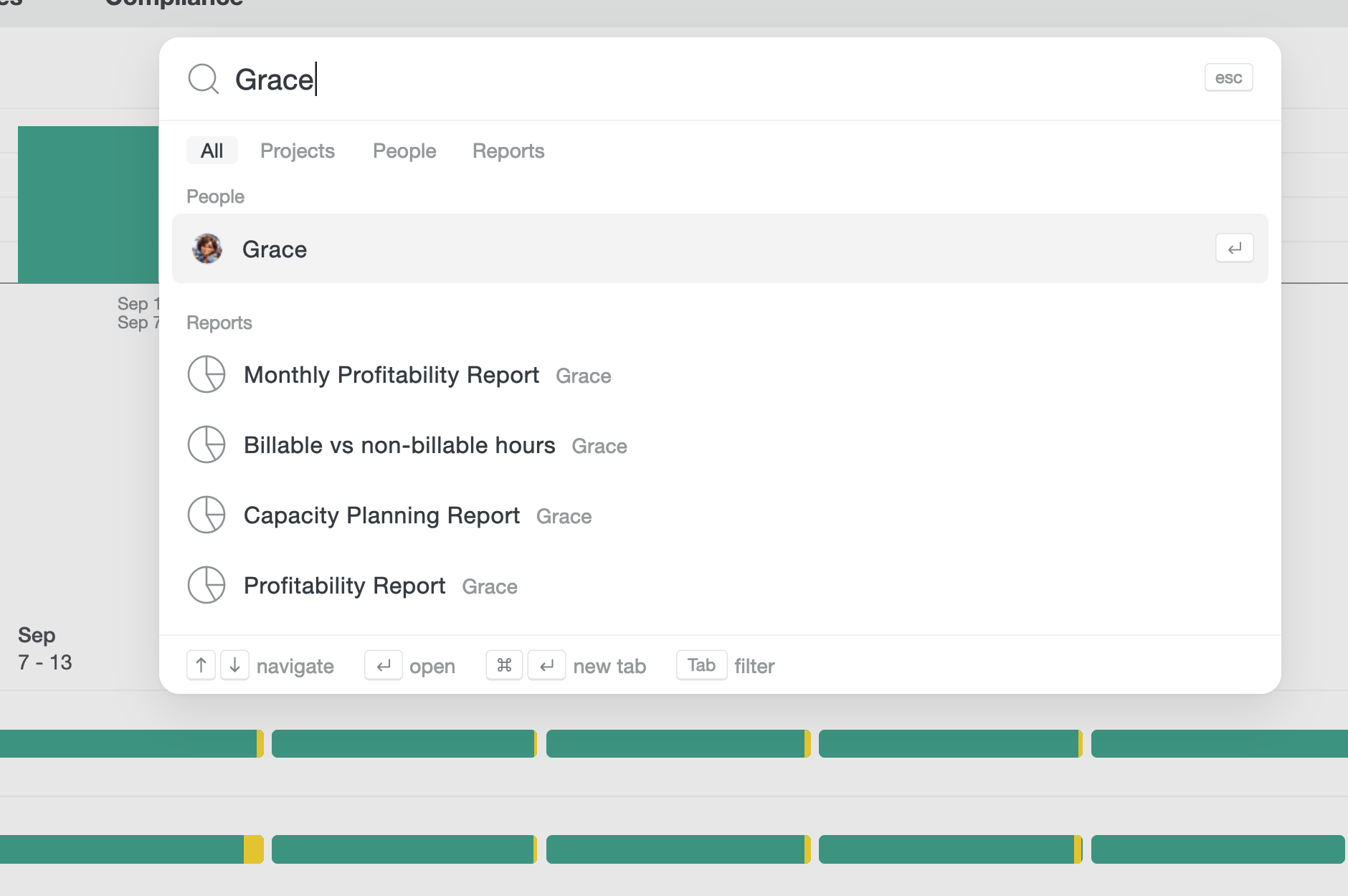This screenshot has width=1348, height=896.
Task: Click the search input containing Grace
Action: coord(710,79)
